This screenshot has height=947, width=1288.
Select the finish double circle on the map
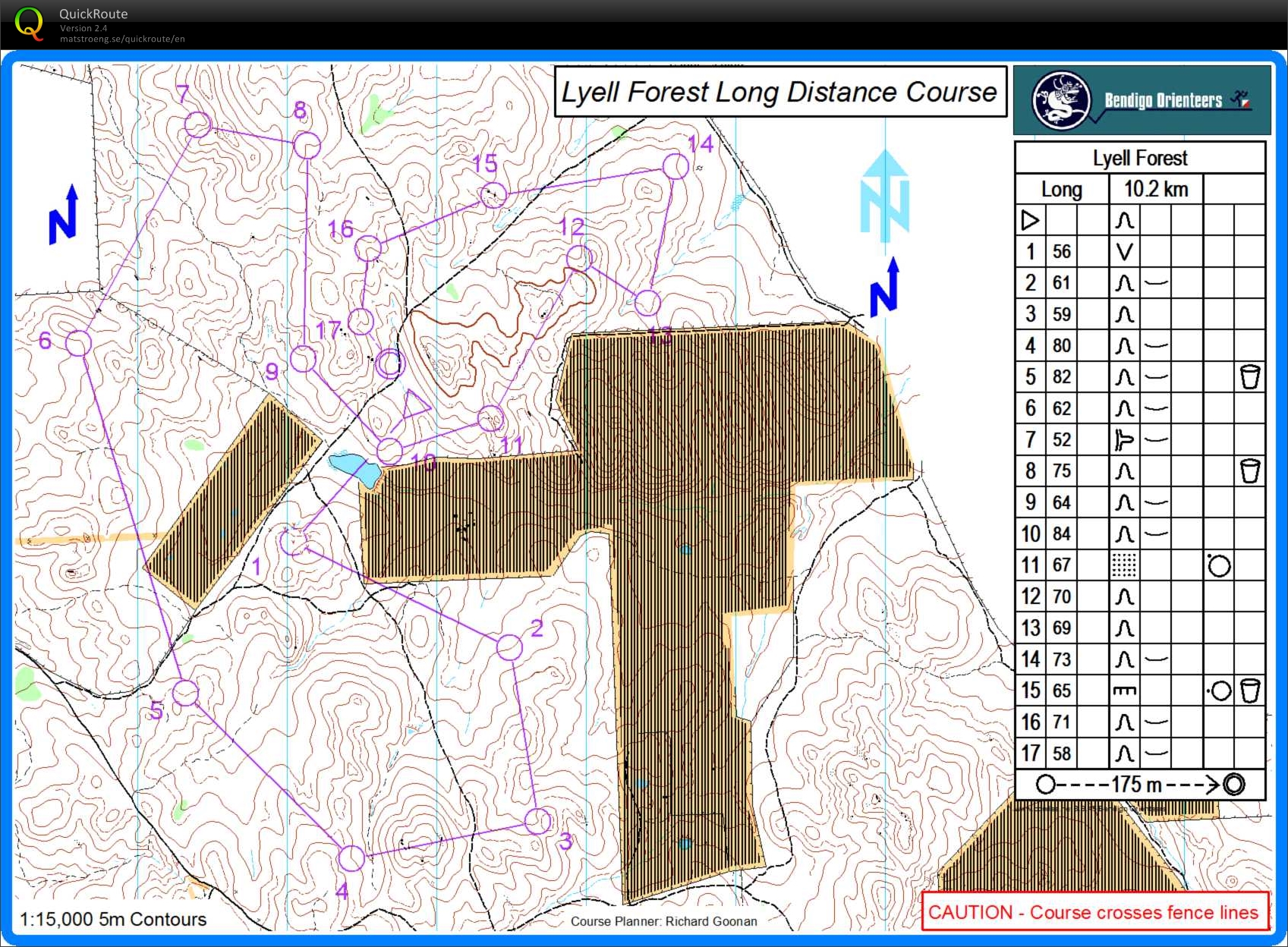click(389, 363)
